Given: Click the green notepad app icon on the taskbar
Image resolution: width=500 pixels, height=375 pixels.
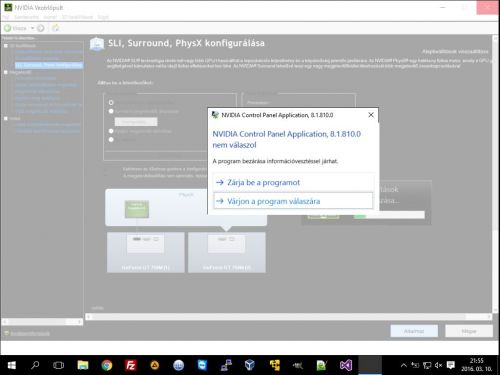Looking at the screenshot, I should click(x=322, y=366).
